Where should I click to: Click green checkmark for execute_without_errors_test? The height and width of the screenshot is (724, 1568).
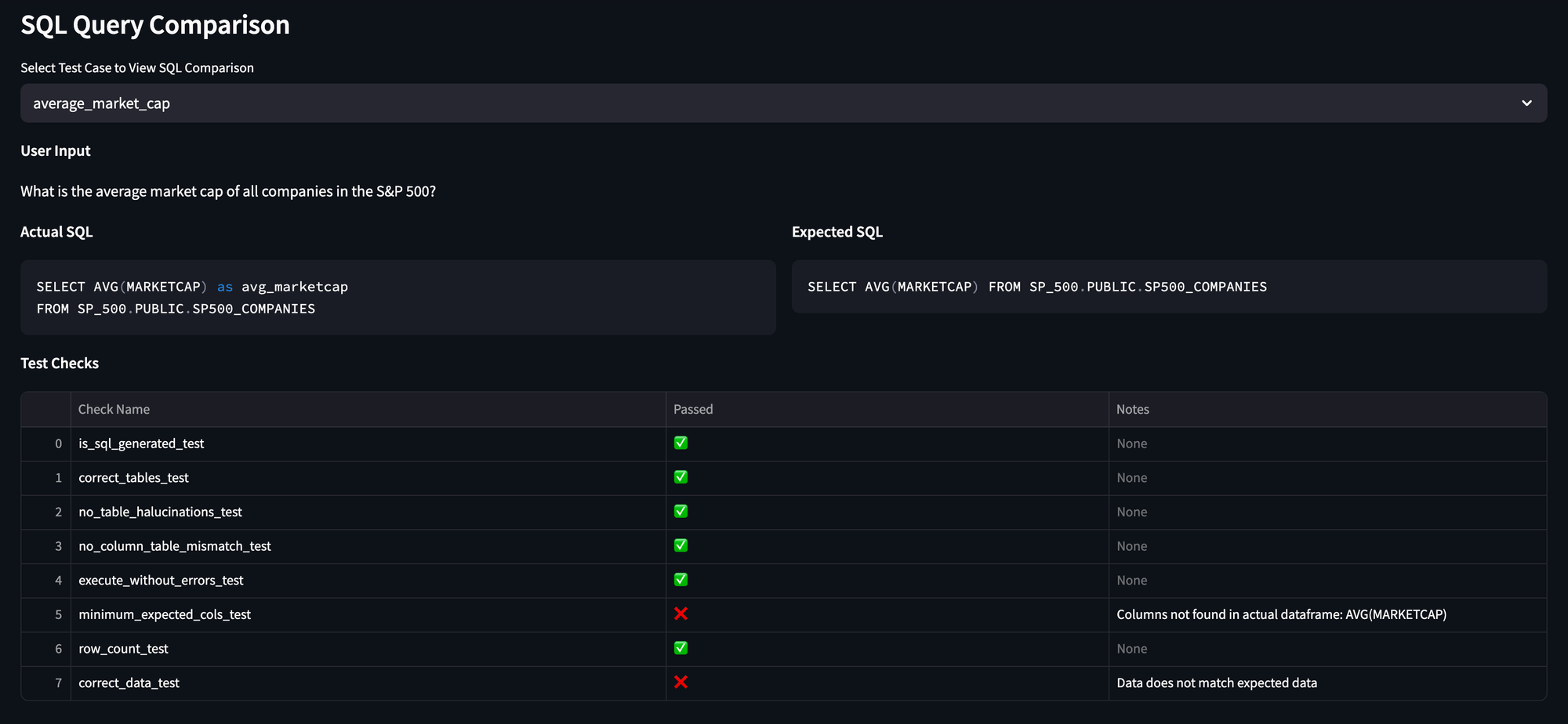[x=681, y=580]
